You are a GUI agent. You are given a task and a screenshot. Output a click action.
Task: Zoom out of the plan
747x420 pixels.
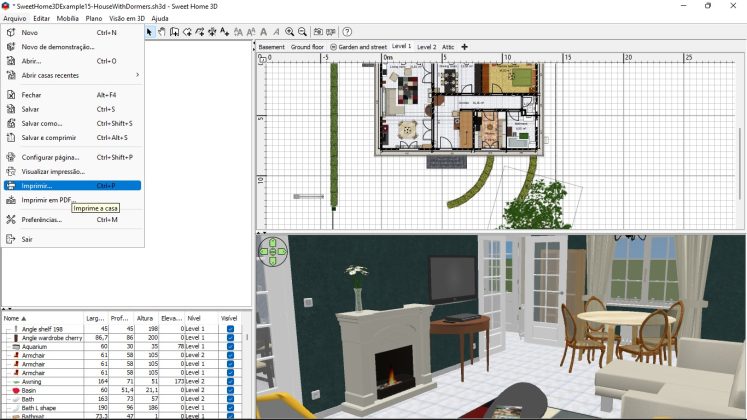302,32
